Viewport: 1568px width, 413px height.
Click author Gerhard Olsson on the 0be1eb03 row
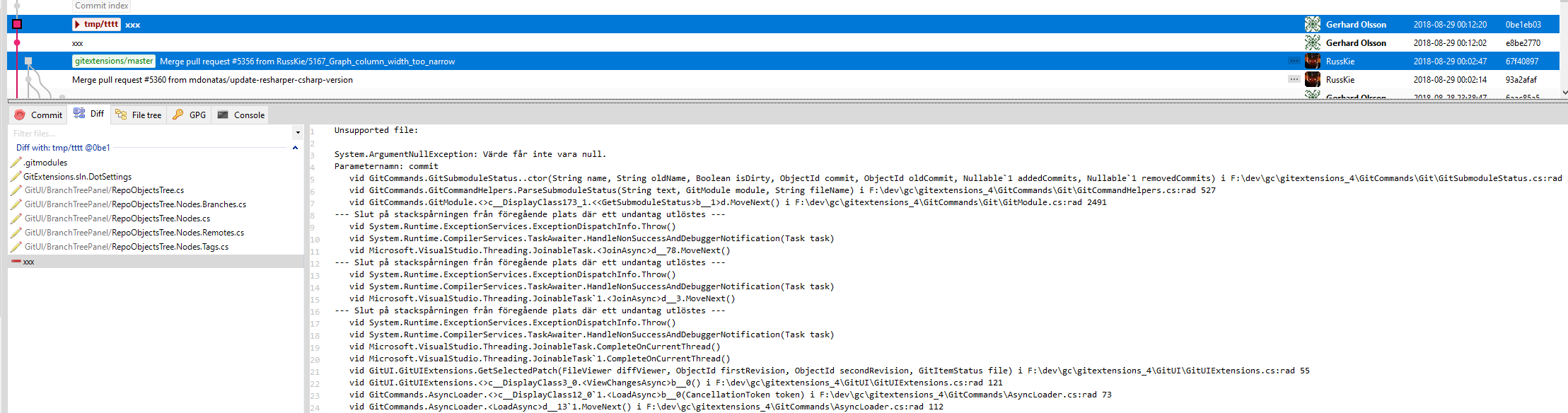pyautogui.click(x=1356, y=25)
